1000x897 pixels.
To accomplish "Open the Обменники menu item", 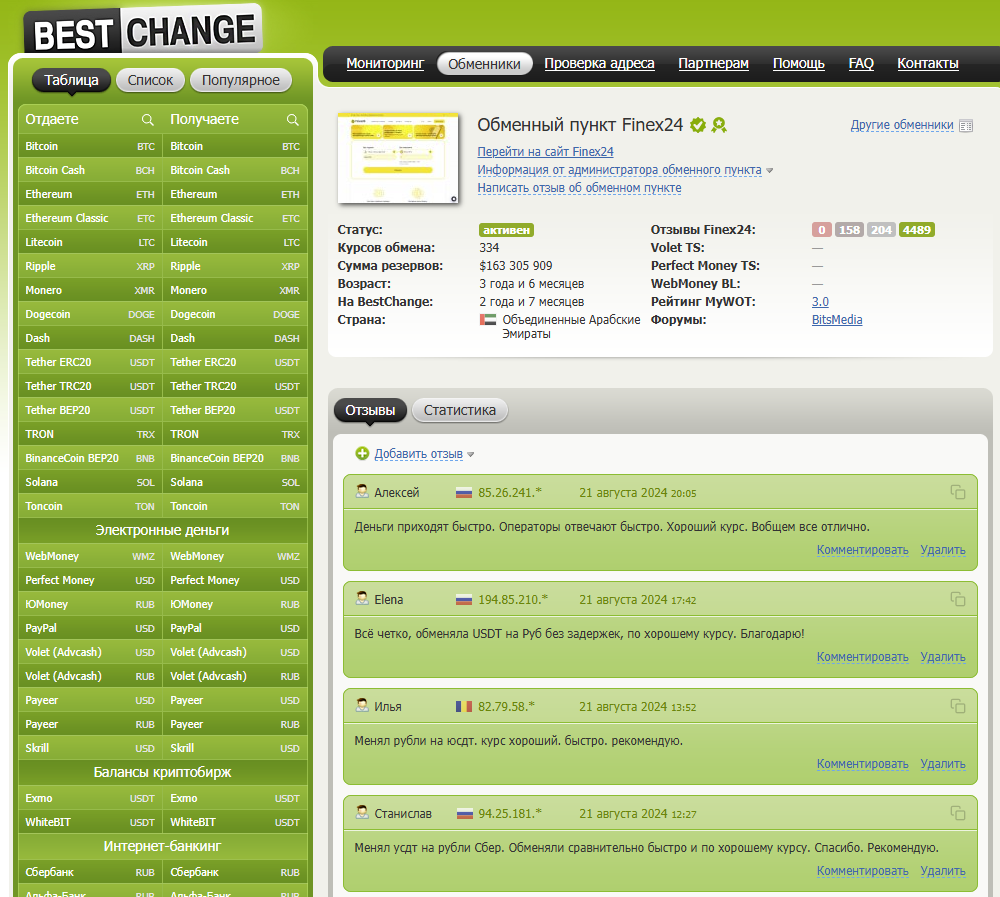I will (485, 64).
